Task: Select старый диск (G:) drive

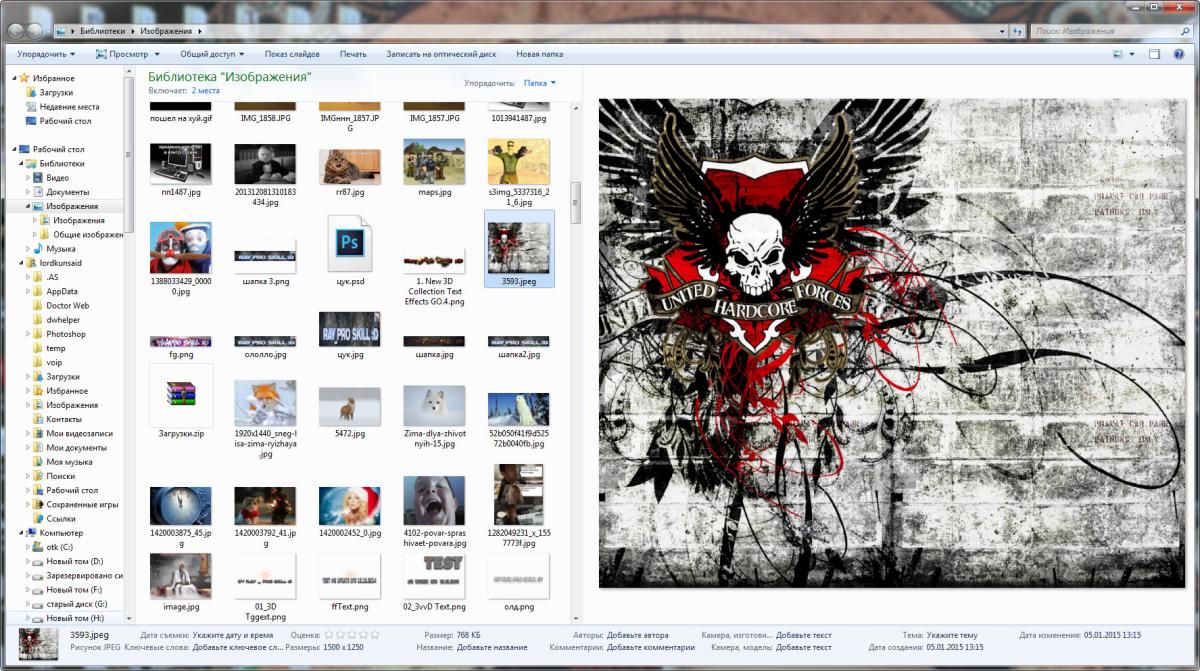Action: (76, 604)
